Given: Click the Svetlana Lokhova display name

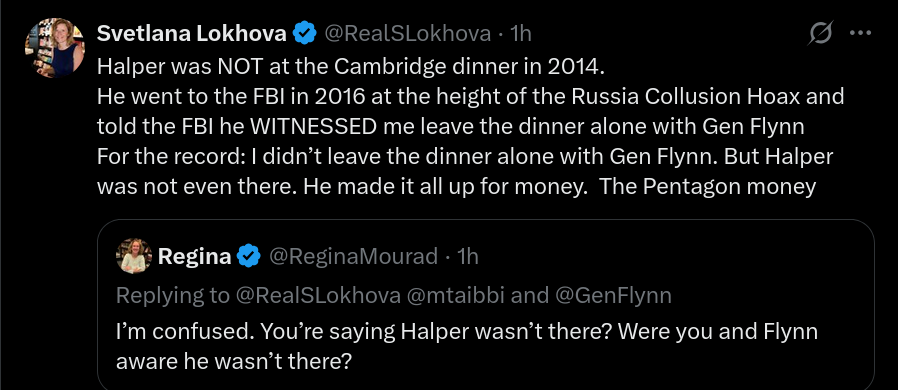Looking at the screenshot, I should click(191, 34).
